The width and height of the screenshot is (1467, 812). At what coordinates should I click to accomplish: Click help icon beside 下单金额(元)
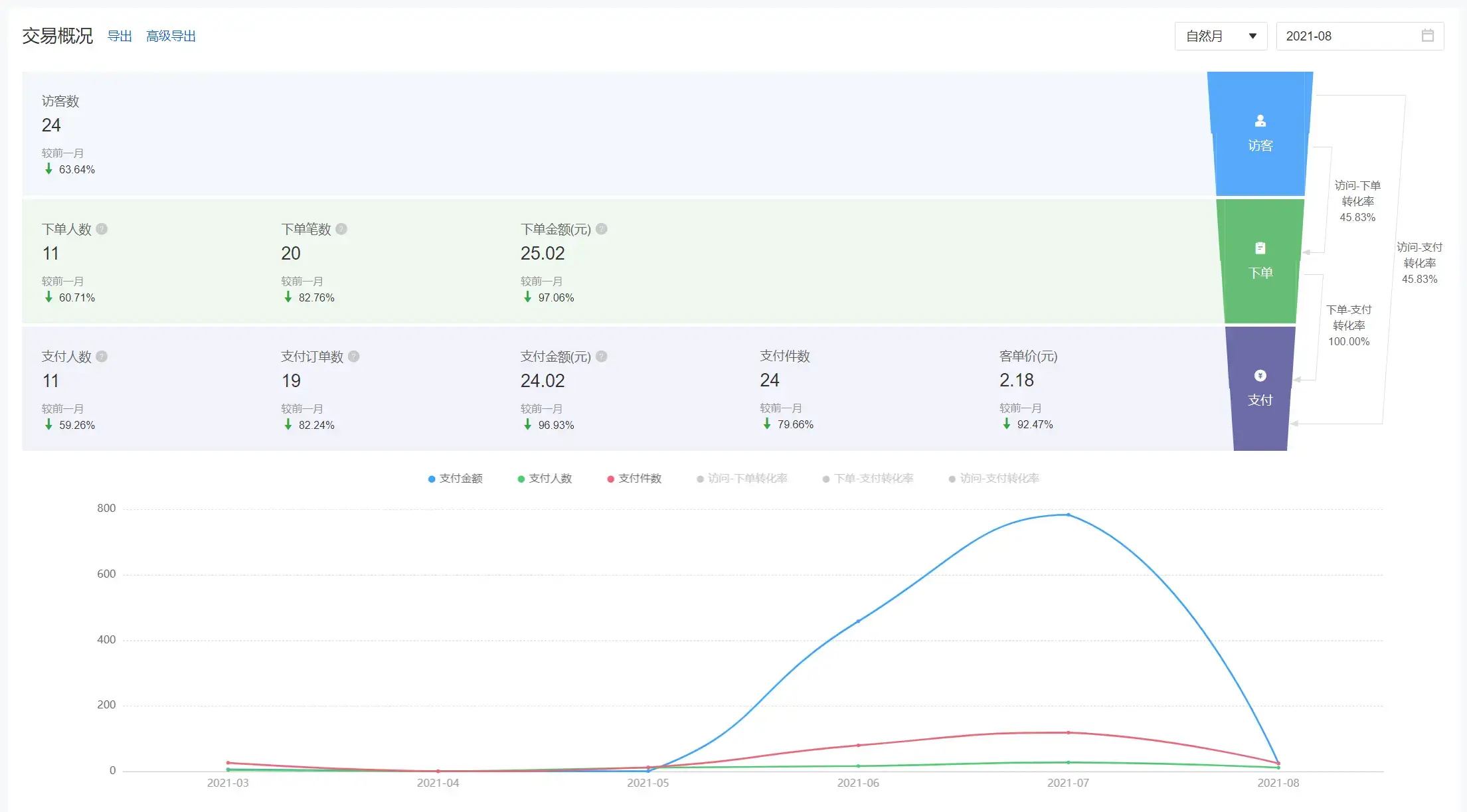coord(602,229)
